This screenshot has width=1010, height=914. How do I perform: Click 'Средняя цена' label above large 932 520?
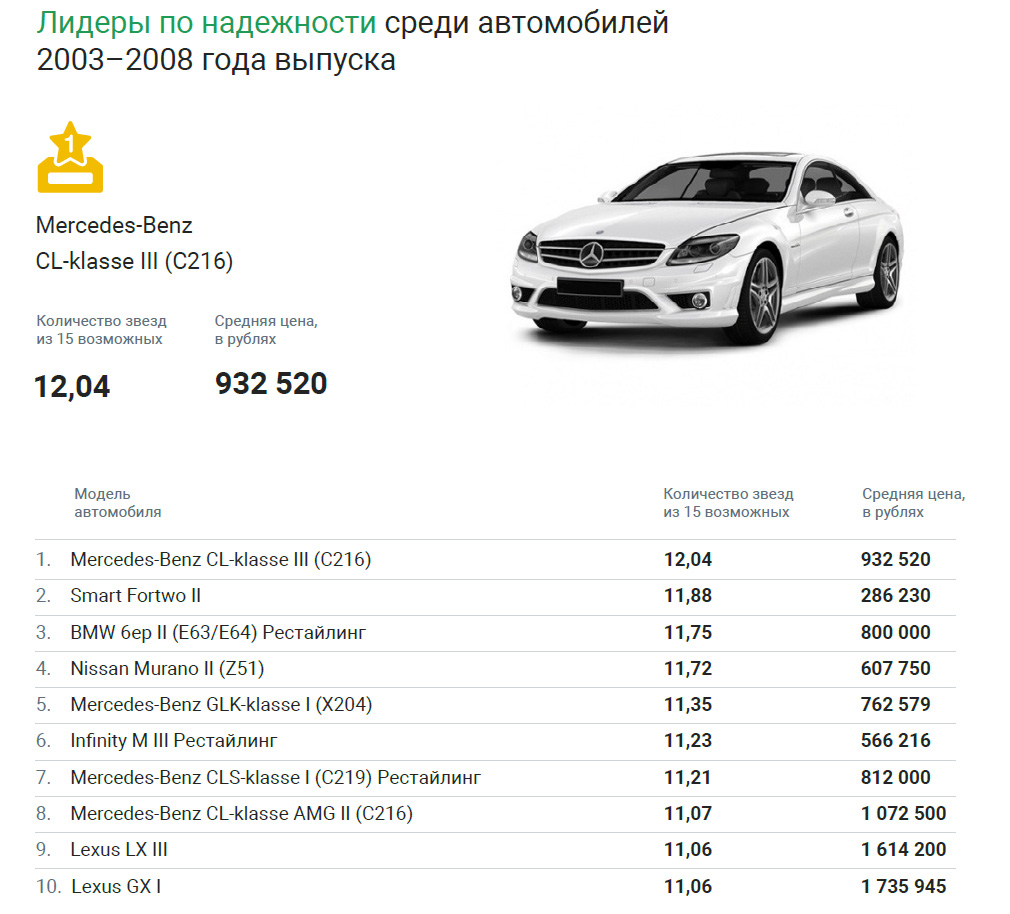[x=266, y=321]
